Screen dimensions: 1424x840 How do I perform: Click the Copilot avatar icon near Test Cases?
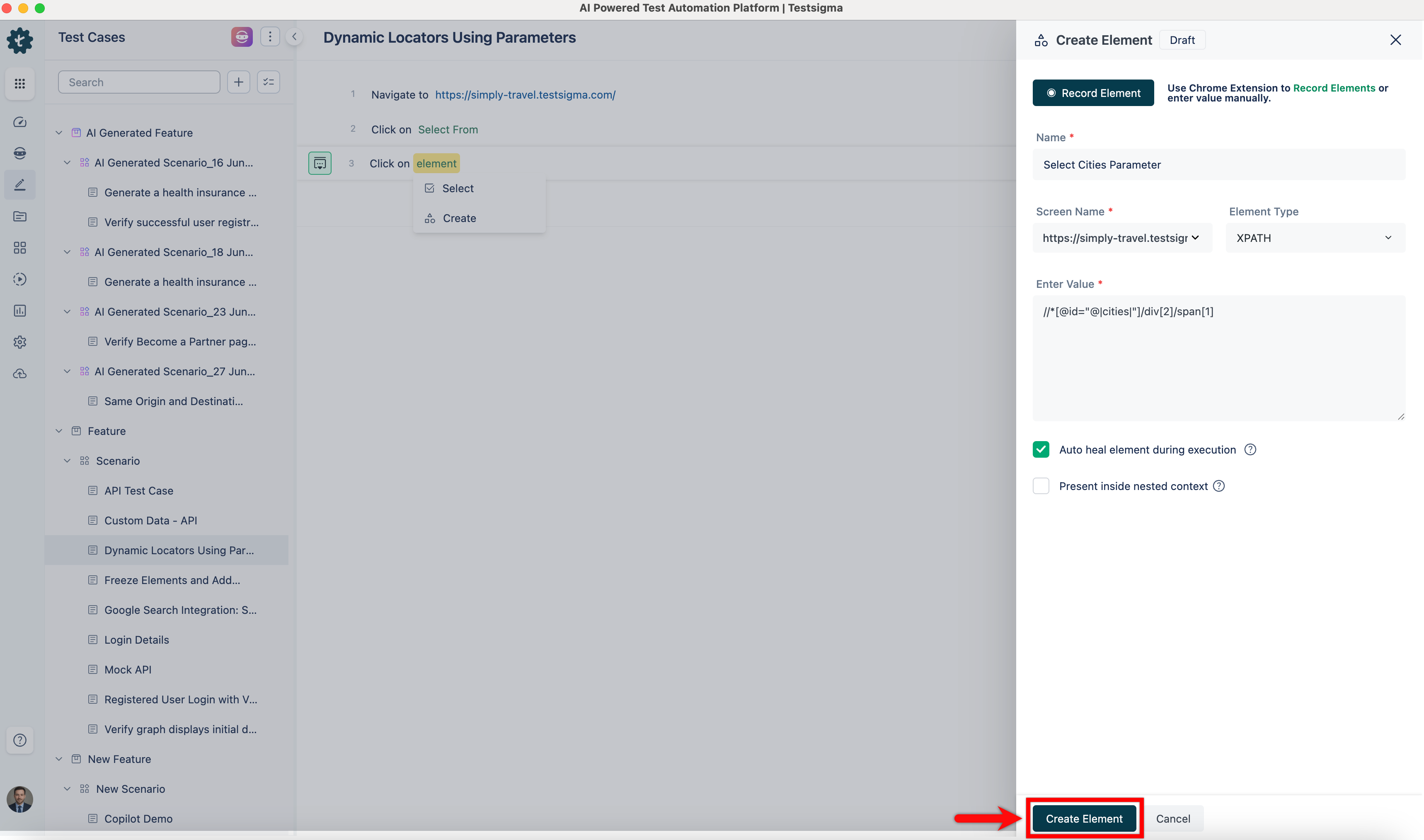click(242, 37)
